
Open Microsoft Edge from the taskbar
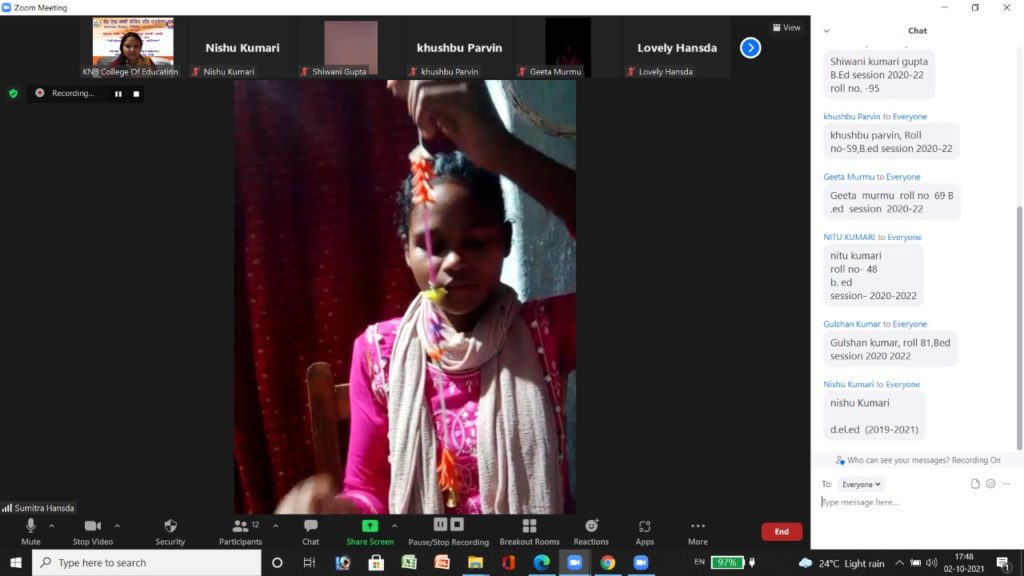(x=541, y=562)
